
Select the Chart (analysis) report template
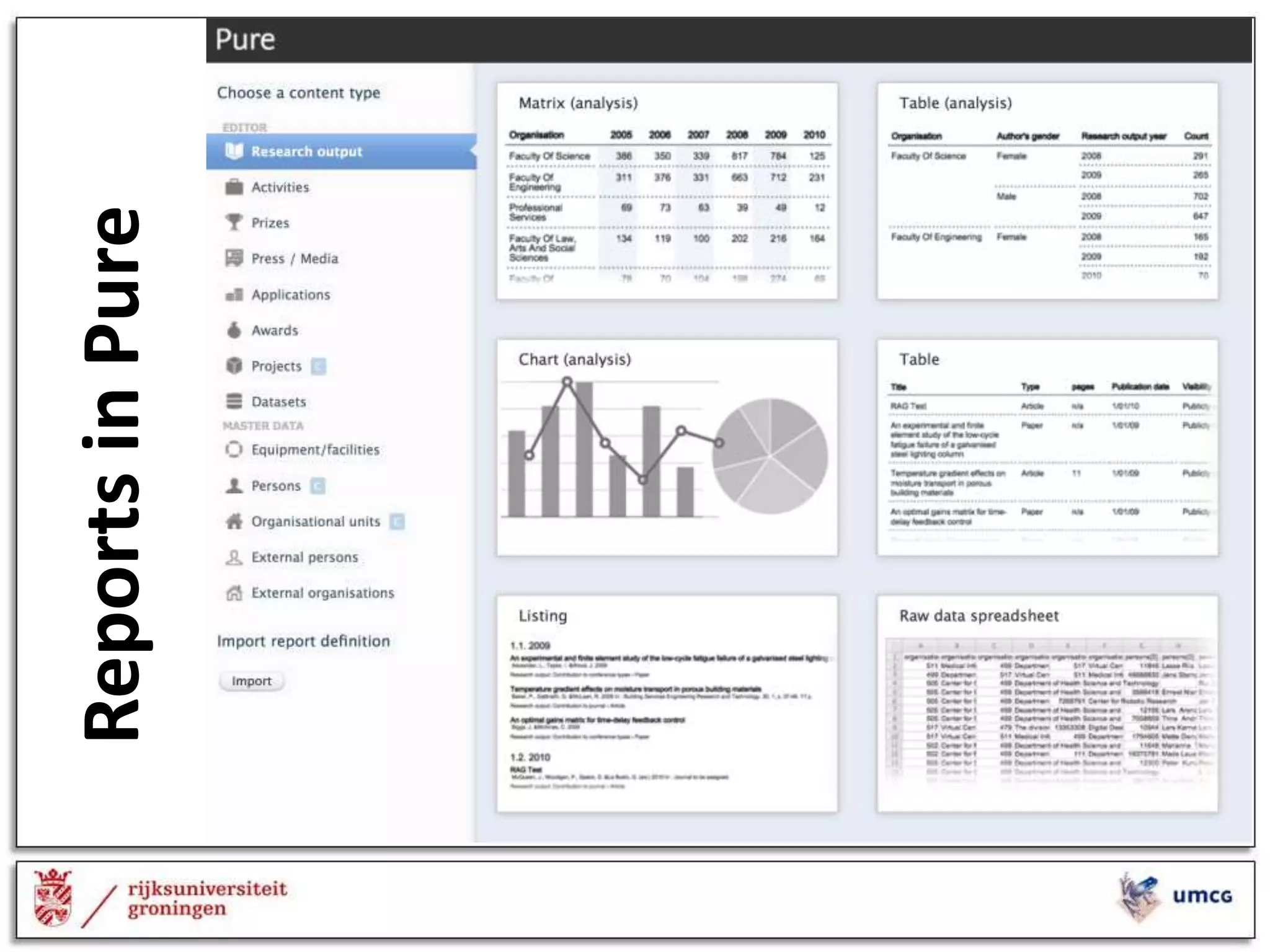pos(667,447)
